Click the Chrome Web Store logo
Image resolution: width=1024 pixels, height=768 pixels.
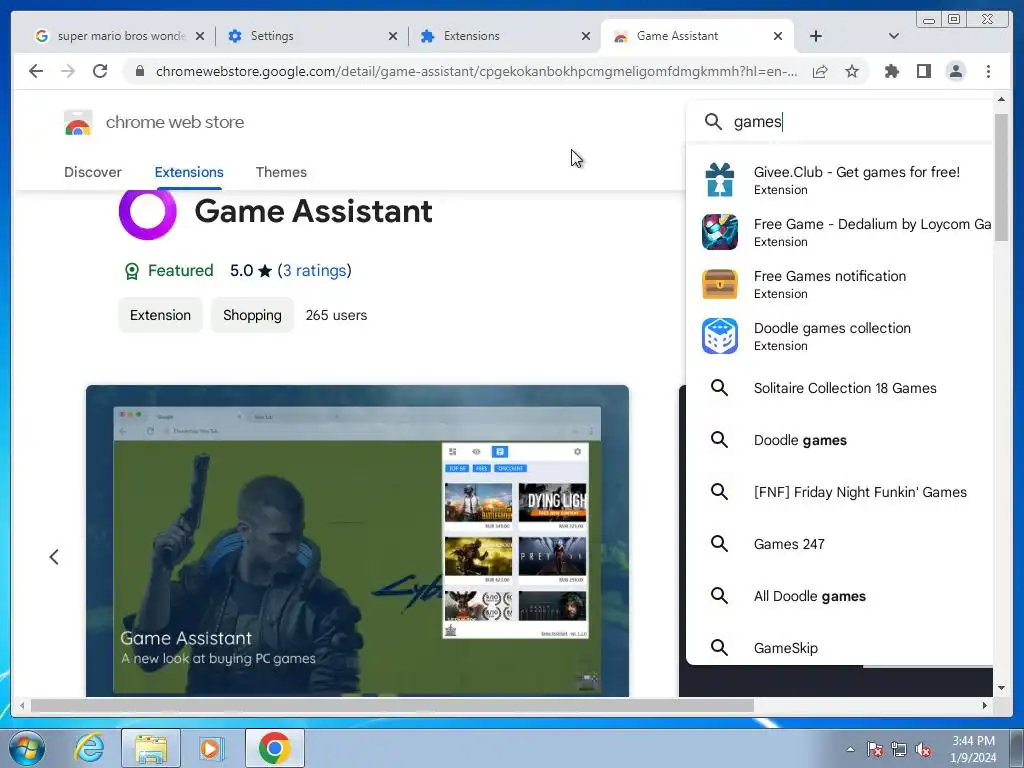coord(78,122)
